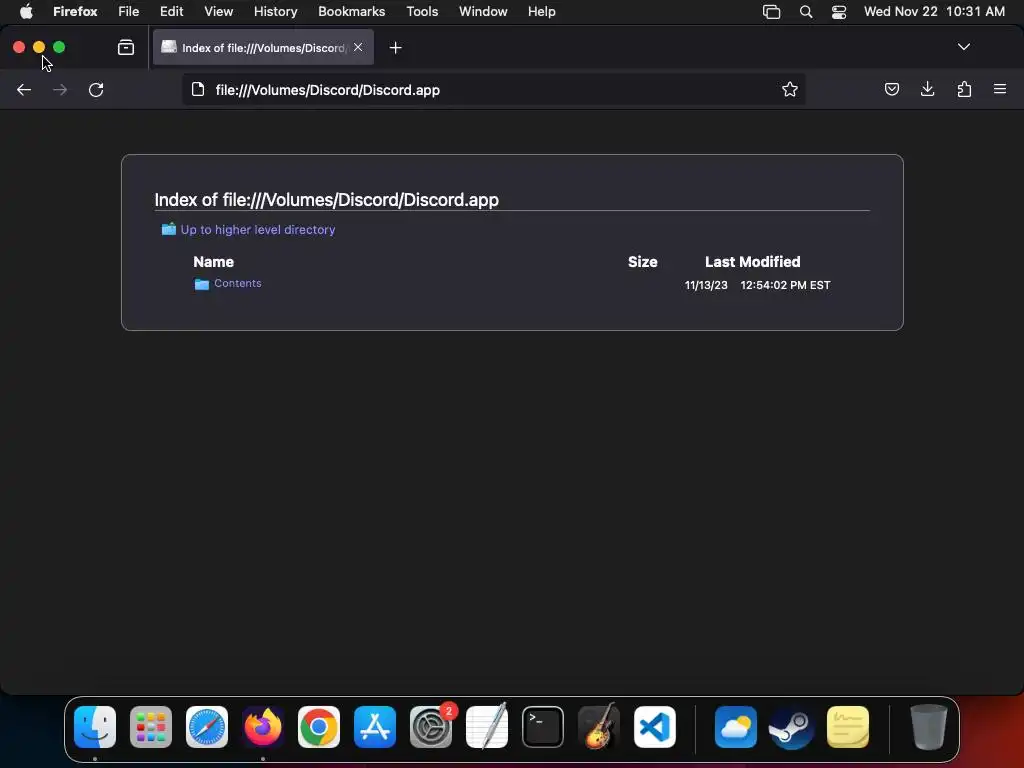Image resolution: width=1024 pixels, height=768 pixels.
Task: Go back to the previous page
Action: 24,89
